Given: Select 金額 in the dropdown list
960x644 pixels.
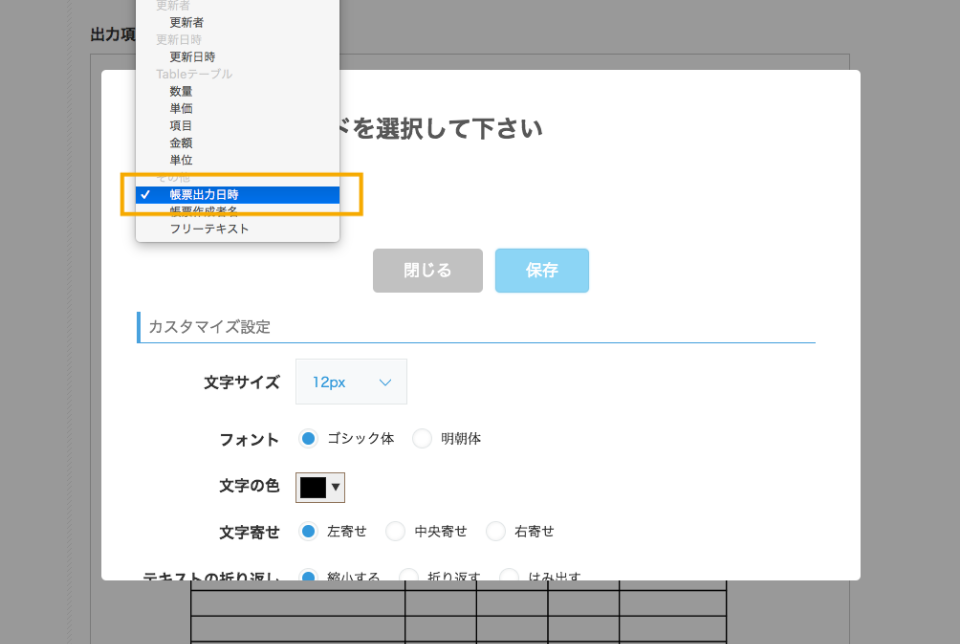Looking at the screenshot, I should click(x=181, y=143).
